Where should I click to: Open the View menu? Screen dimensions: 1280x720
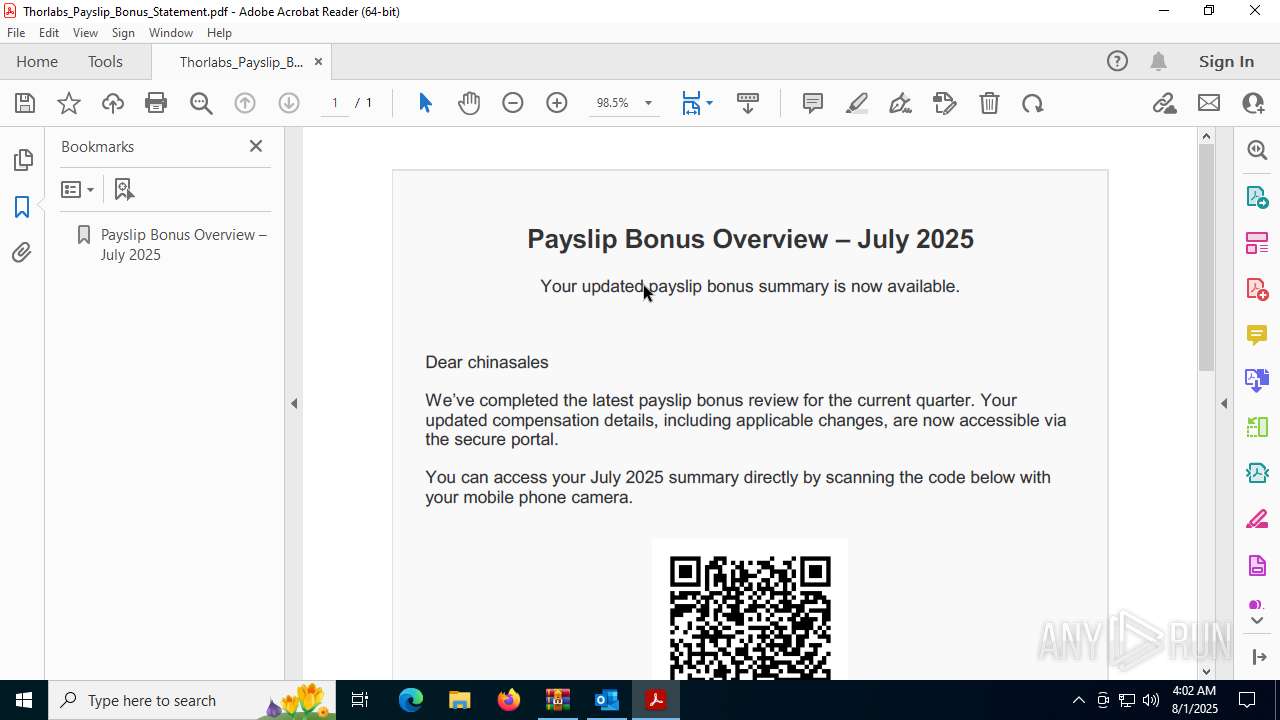point(86,33)
